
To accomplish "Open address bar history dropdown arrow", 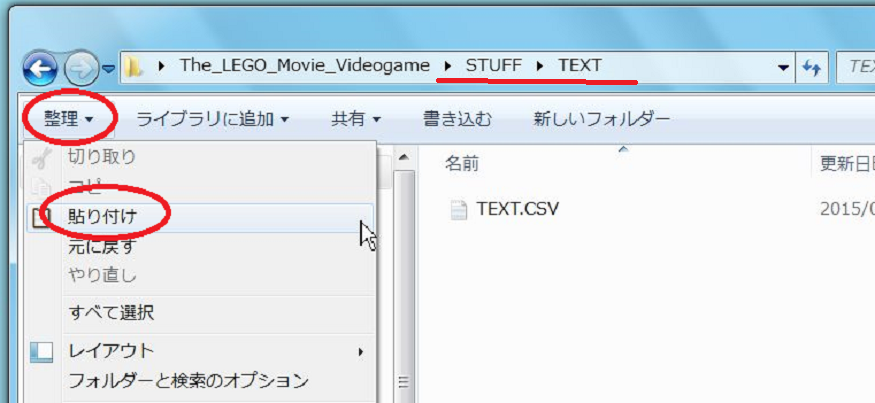I will pos(783,68).
